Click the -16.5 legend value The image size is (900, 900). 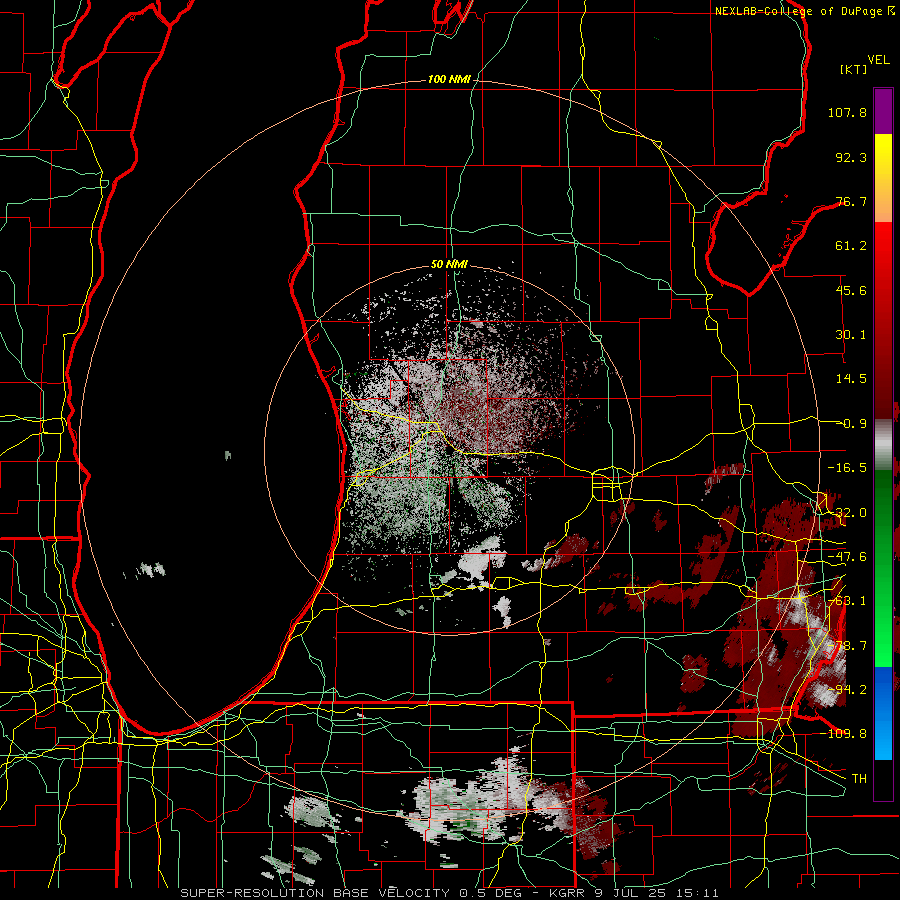847,468
